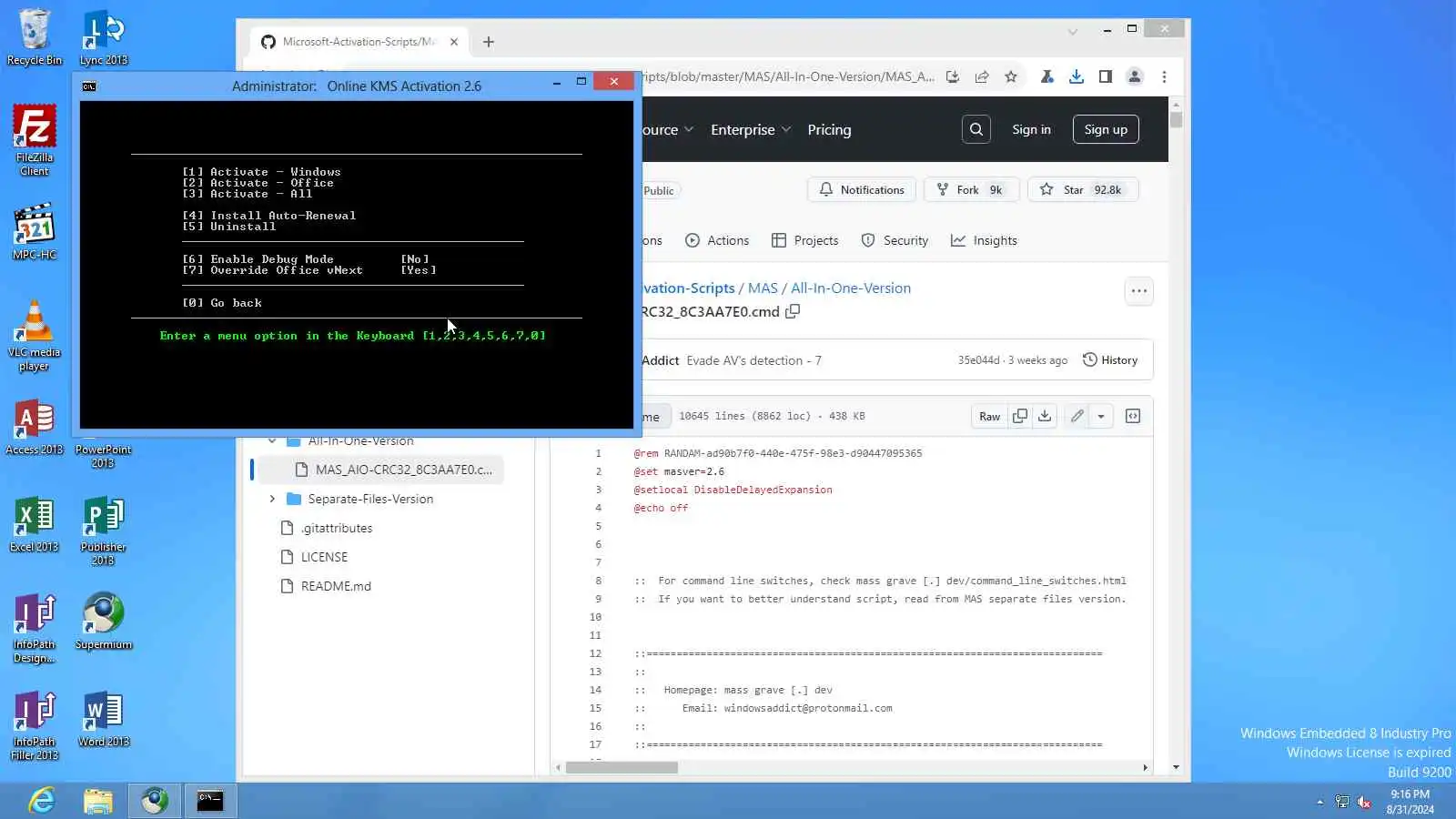The width and height of the screenshot is (1456, 819).
Task: Open the command prompt window system menu icon
Action: [89, 86]
